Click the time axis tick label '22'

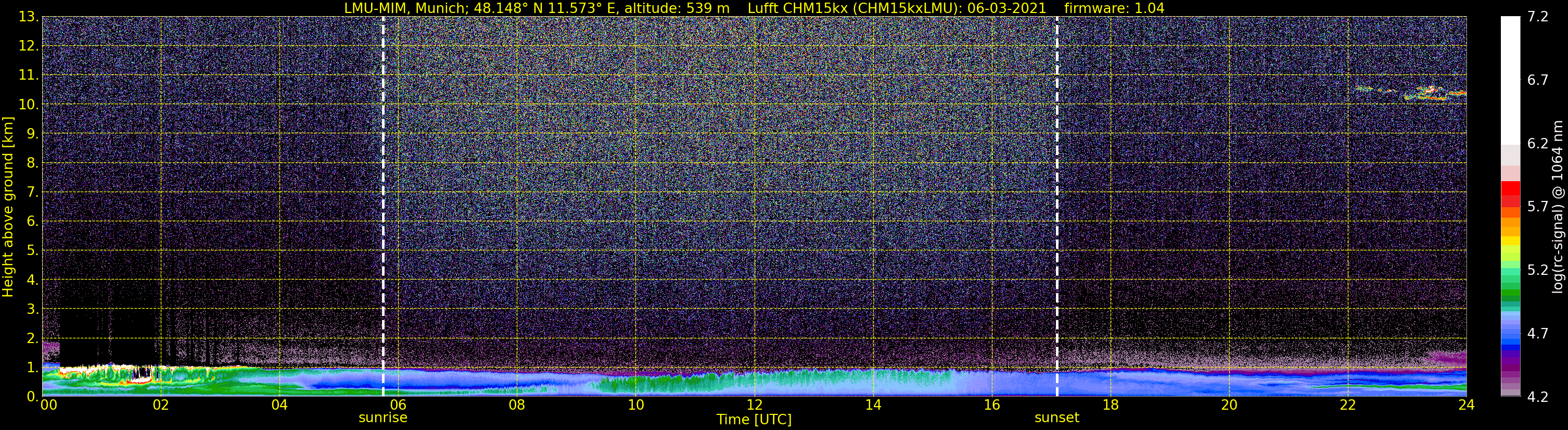tap(1348, 405)
